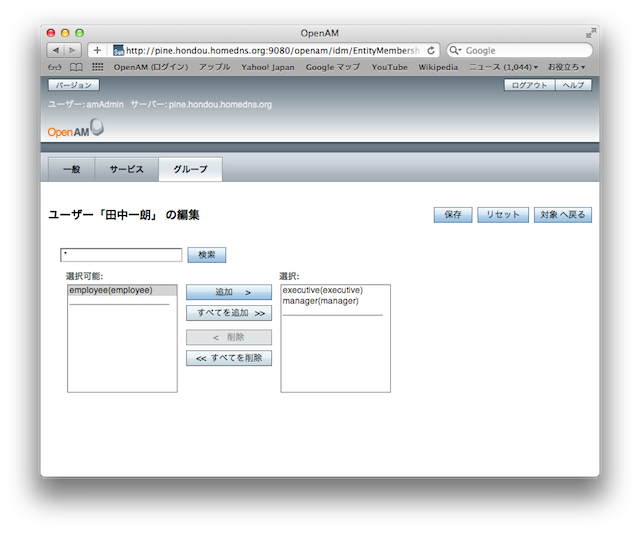Open the Reading List glasses icon
Viewport: 640px width, 533px height.
tap(56, 67)
